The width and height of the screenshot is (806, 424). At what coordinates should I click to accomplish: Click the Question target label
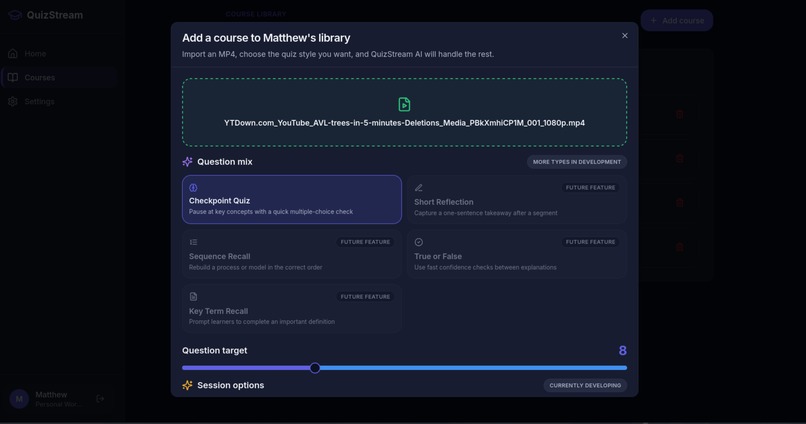[x=214, y=351]
